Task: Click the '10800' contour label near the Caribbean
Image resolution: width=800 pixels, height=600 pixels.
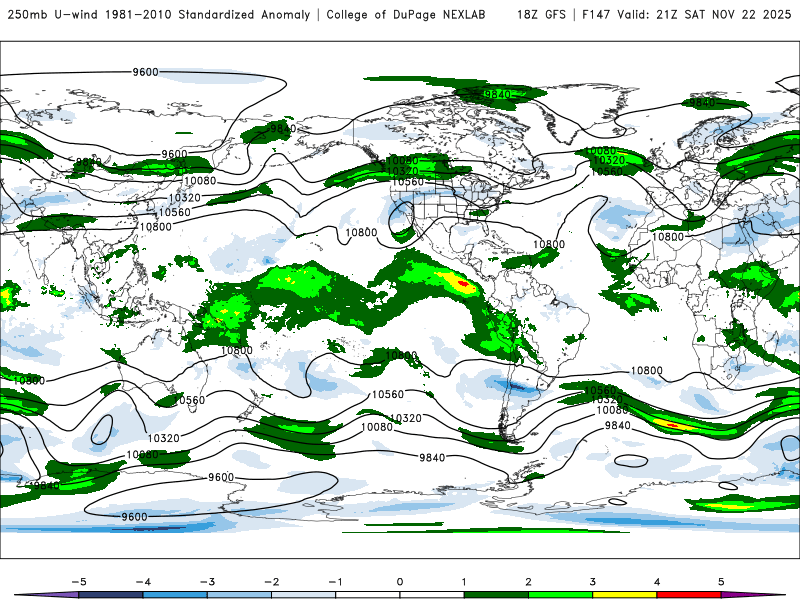Action: [549, 244]
